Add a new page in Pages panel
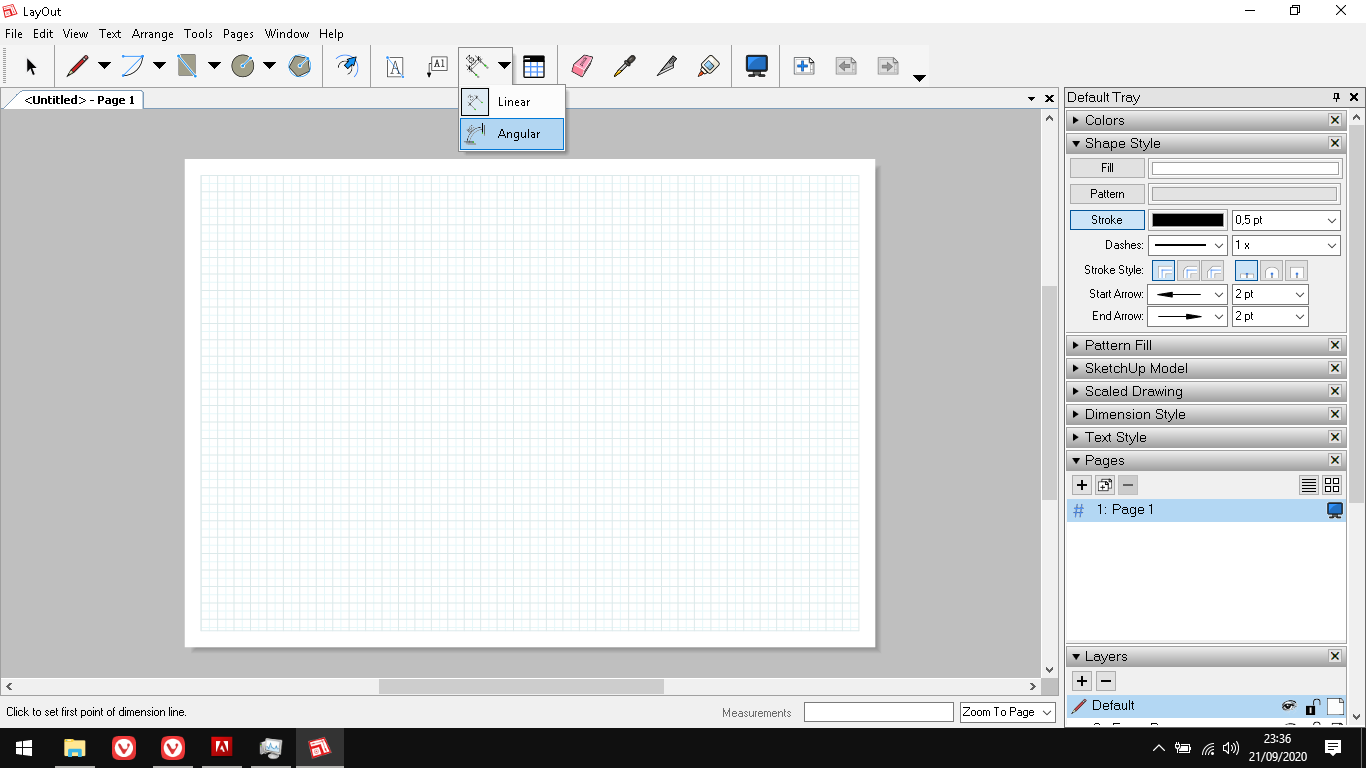 tap(1081, 485)
